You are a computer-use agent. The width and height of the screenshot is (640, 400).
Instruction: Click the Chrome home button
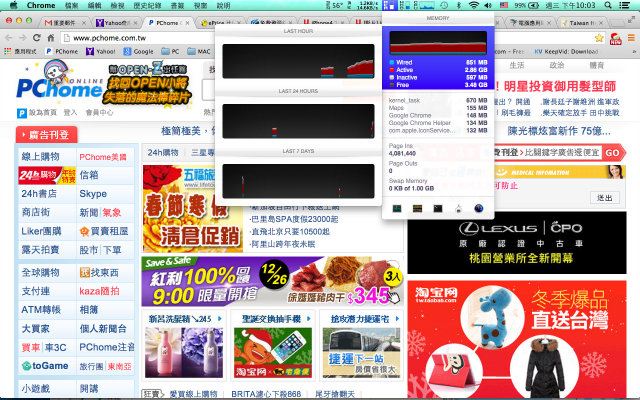click(51, 38)
